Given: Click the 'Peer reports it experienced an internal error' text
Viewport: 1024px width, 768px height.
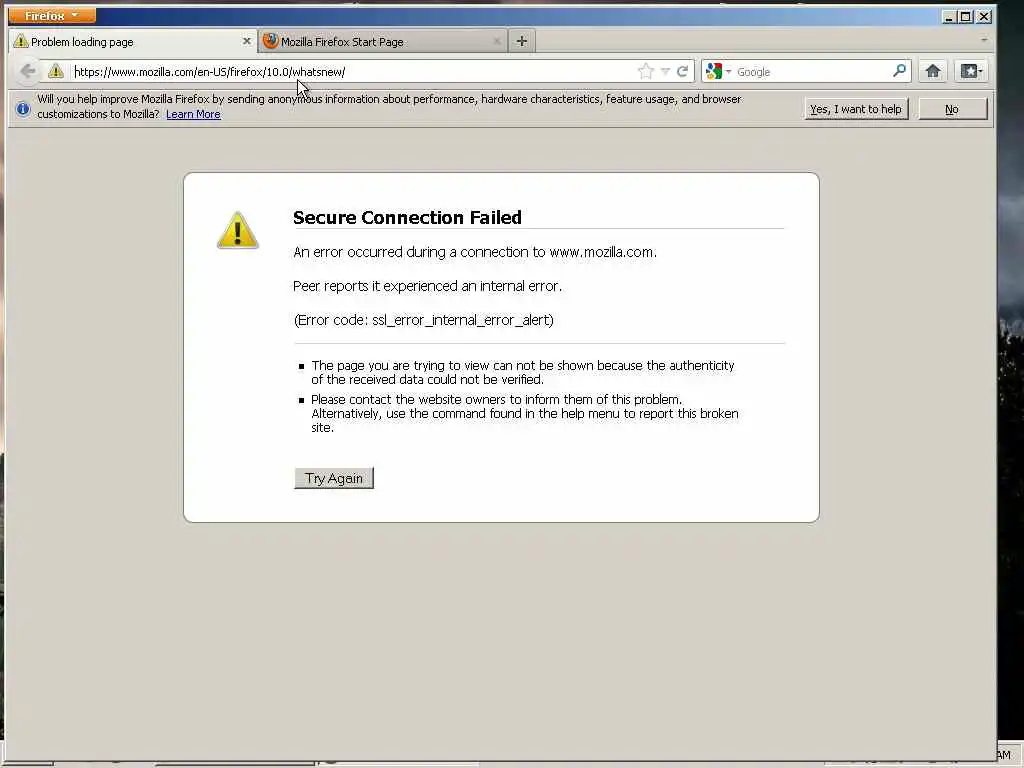Looking at the screenshot, I should [x=427, y=286].
